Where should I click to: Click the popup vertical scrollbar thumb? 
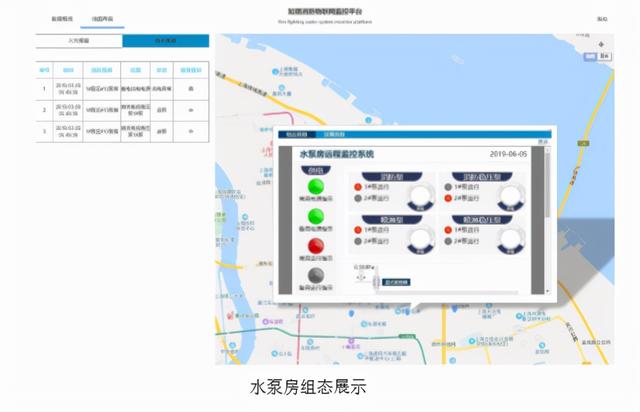pos(547,186)
